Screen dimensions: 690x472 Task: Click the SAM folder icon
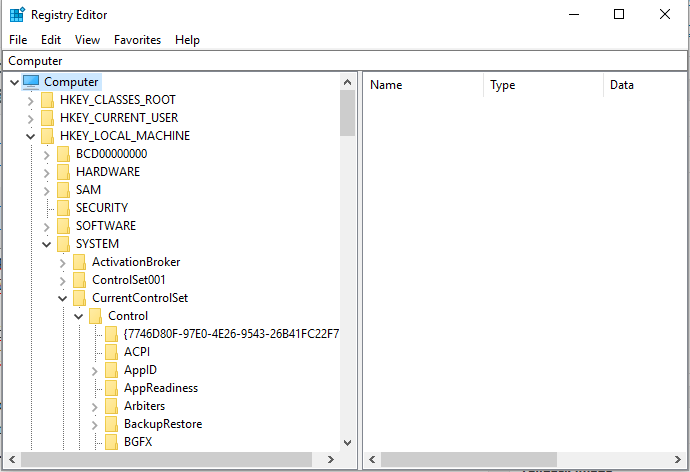63,190
